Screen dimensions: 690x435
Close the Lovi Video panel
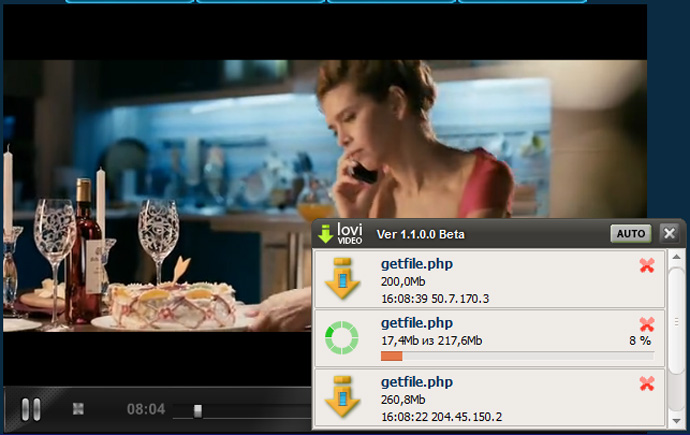pos(669,233)
